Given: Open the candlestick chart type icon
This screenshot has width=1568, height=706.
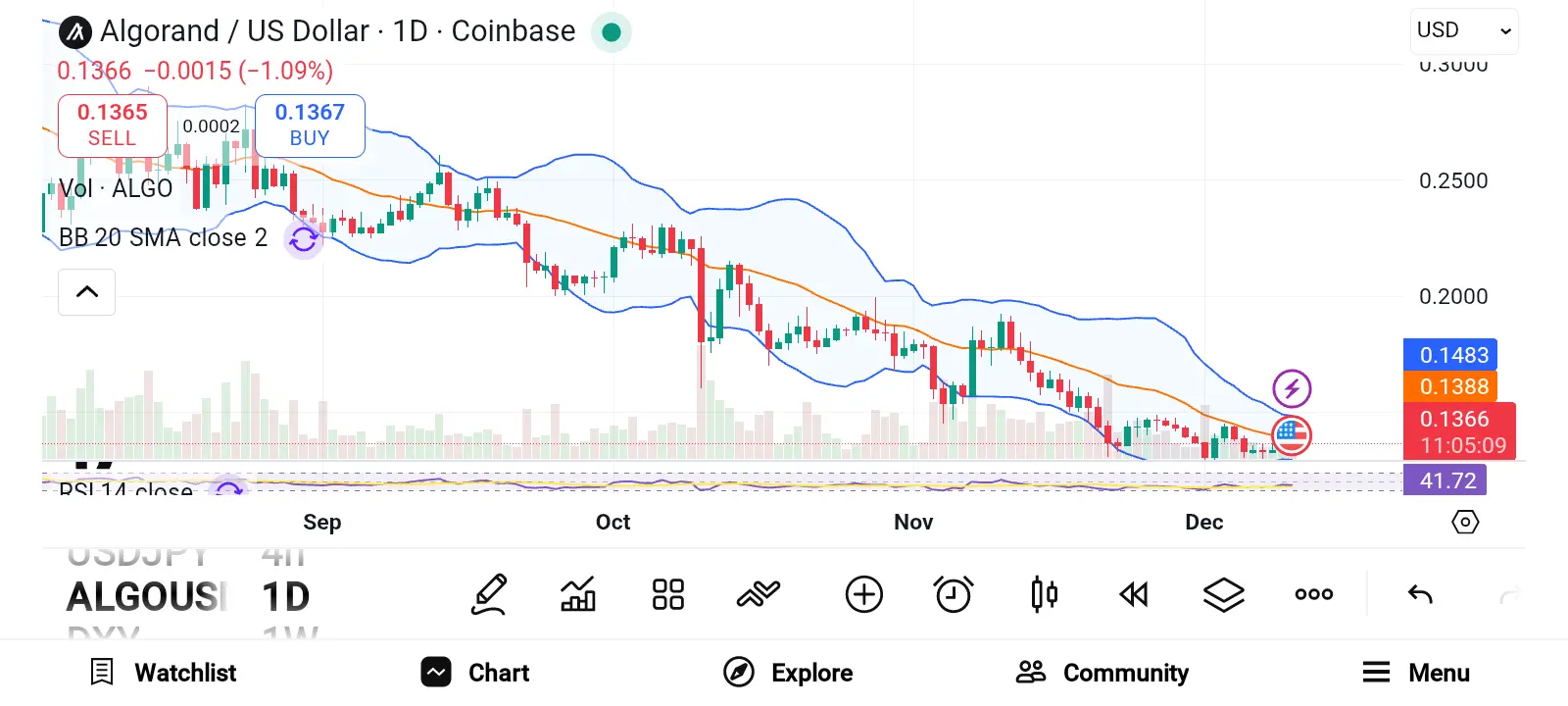Looking at the screenshot, I should 1044,594.
